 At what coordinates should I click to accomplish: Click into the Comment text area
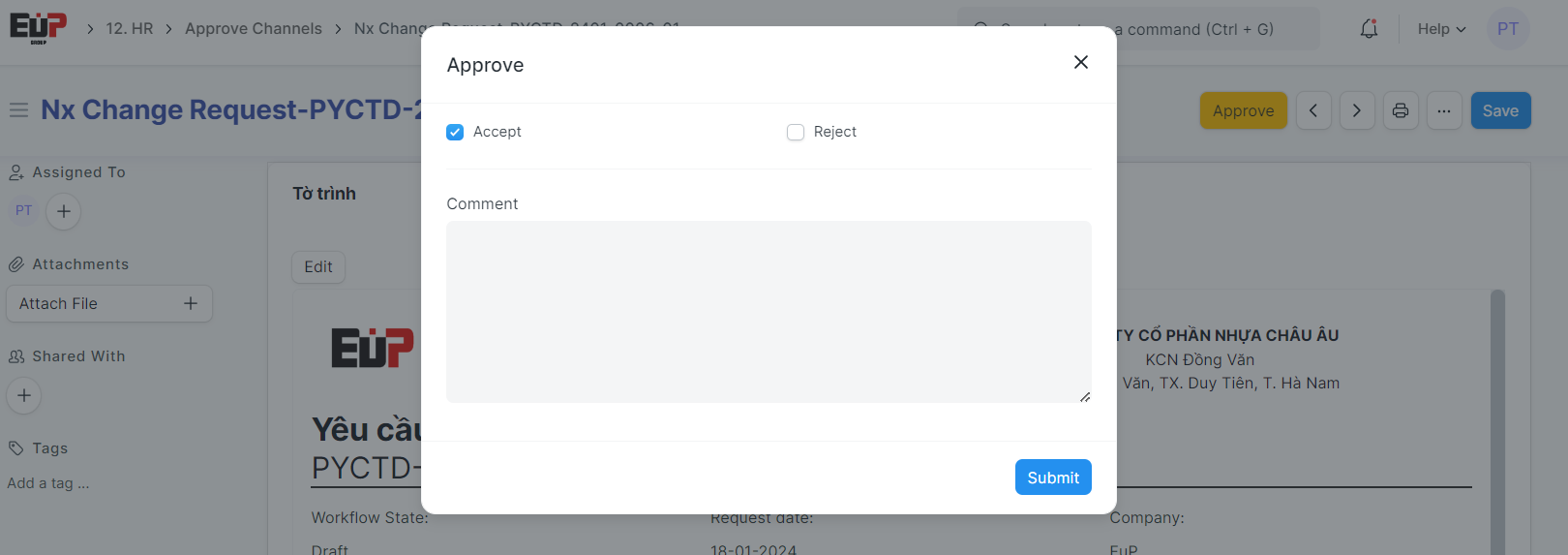[769, 311]
